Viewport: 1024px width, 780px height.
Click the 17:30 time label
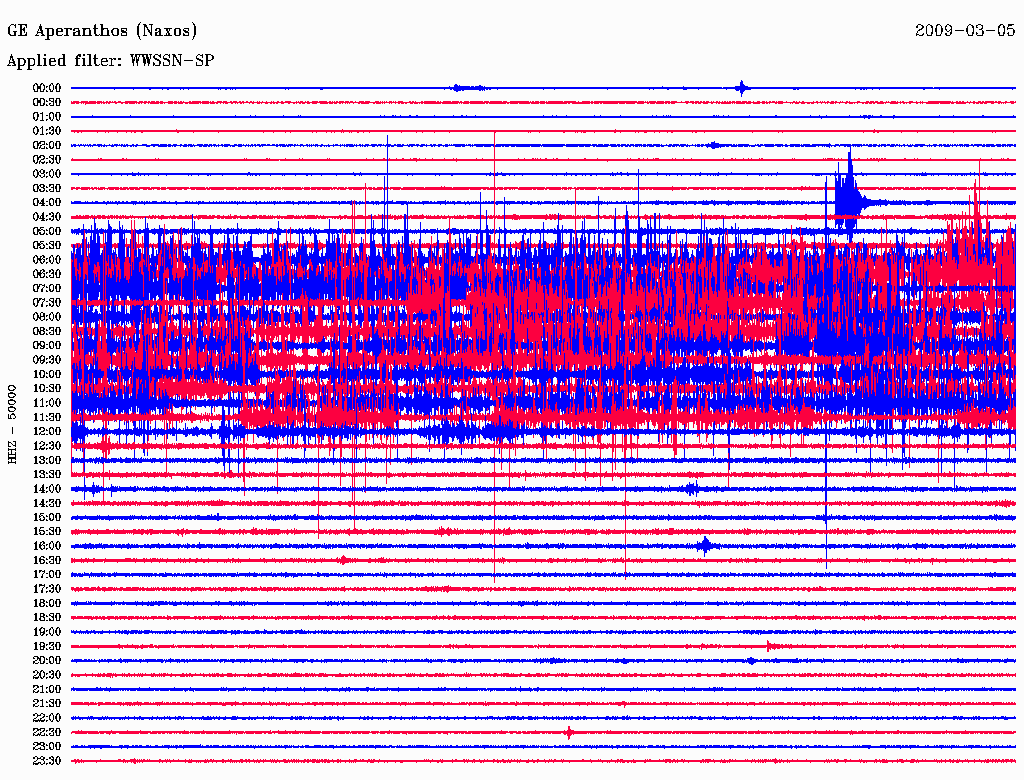[x=47, y=589]
